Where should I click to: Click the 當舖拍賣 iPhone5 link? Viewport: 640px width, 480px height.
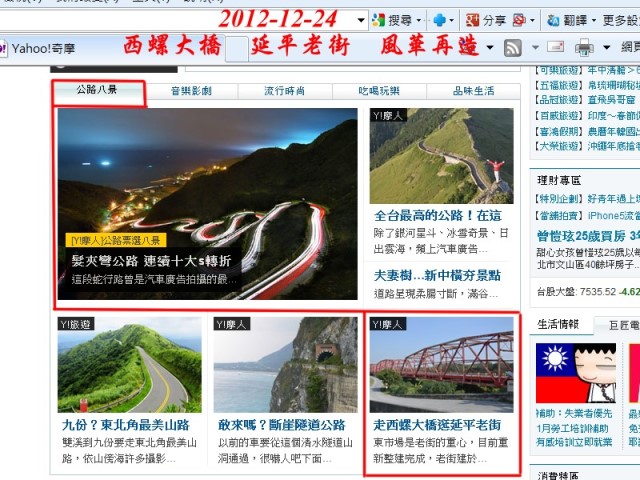[587, 216]
